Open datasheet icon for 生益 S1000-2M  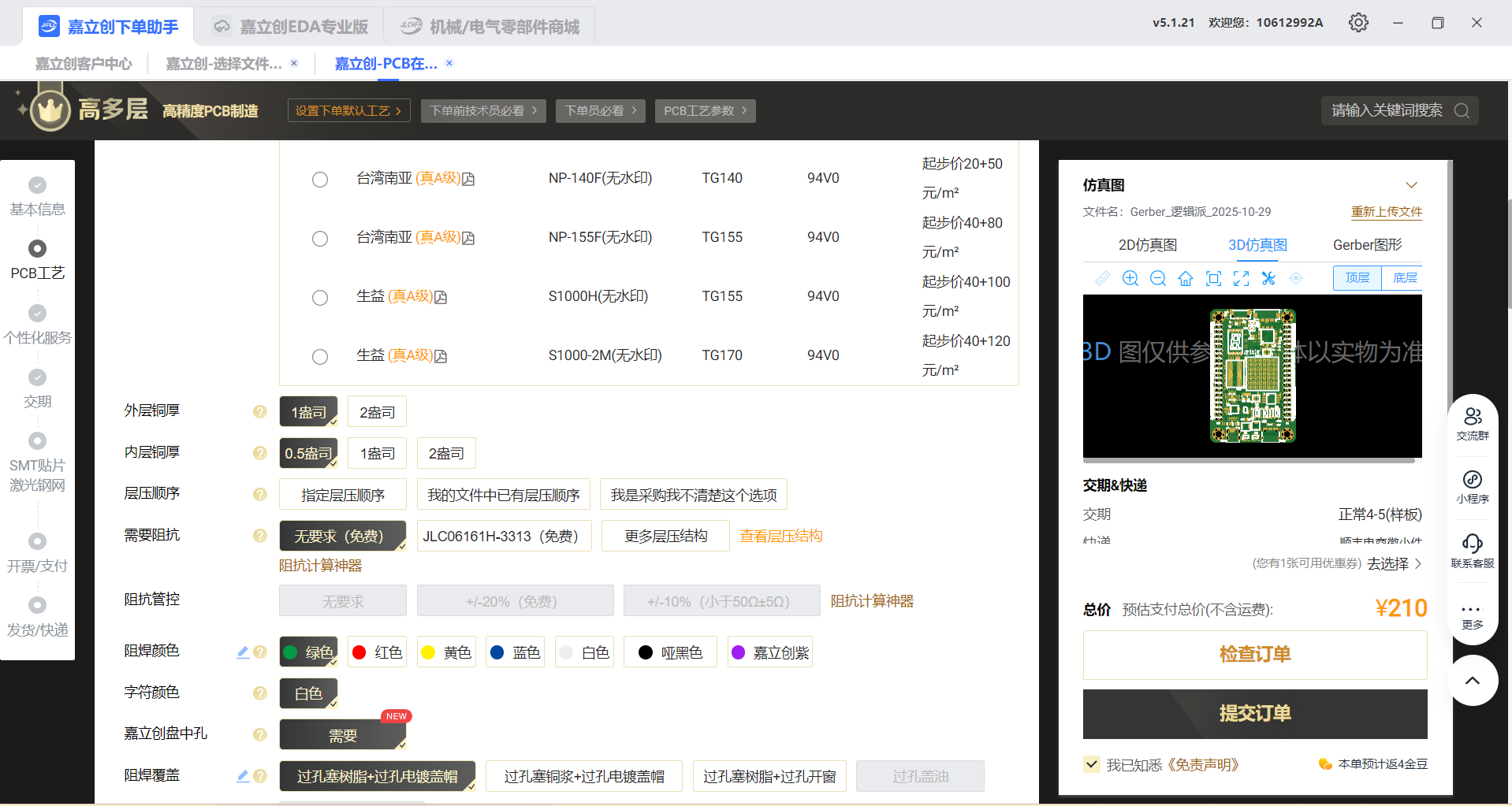(441, 356)
